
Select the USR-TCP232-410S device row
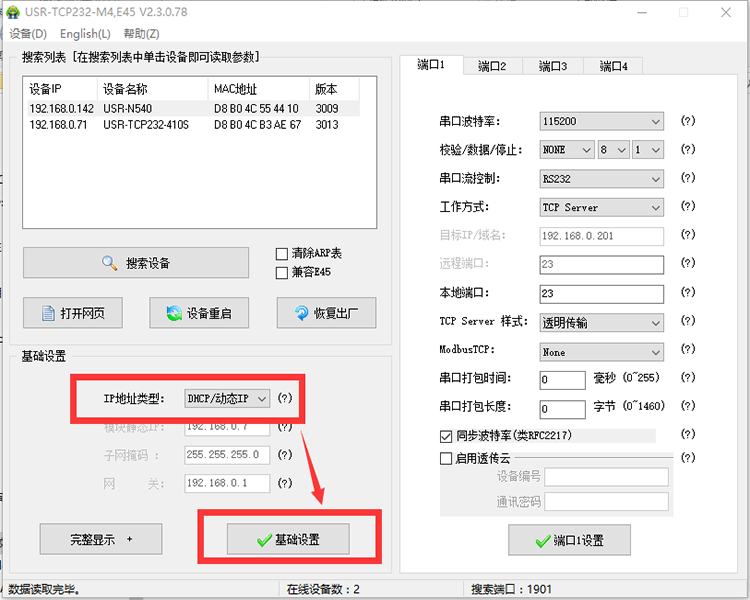[x=145, y=125]
